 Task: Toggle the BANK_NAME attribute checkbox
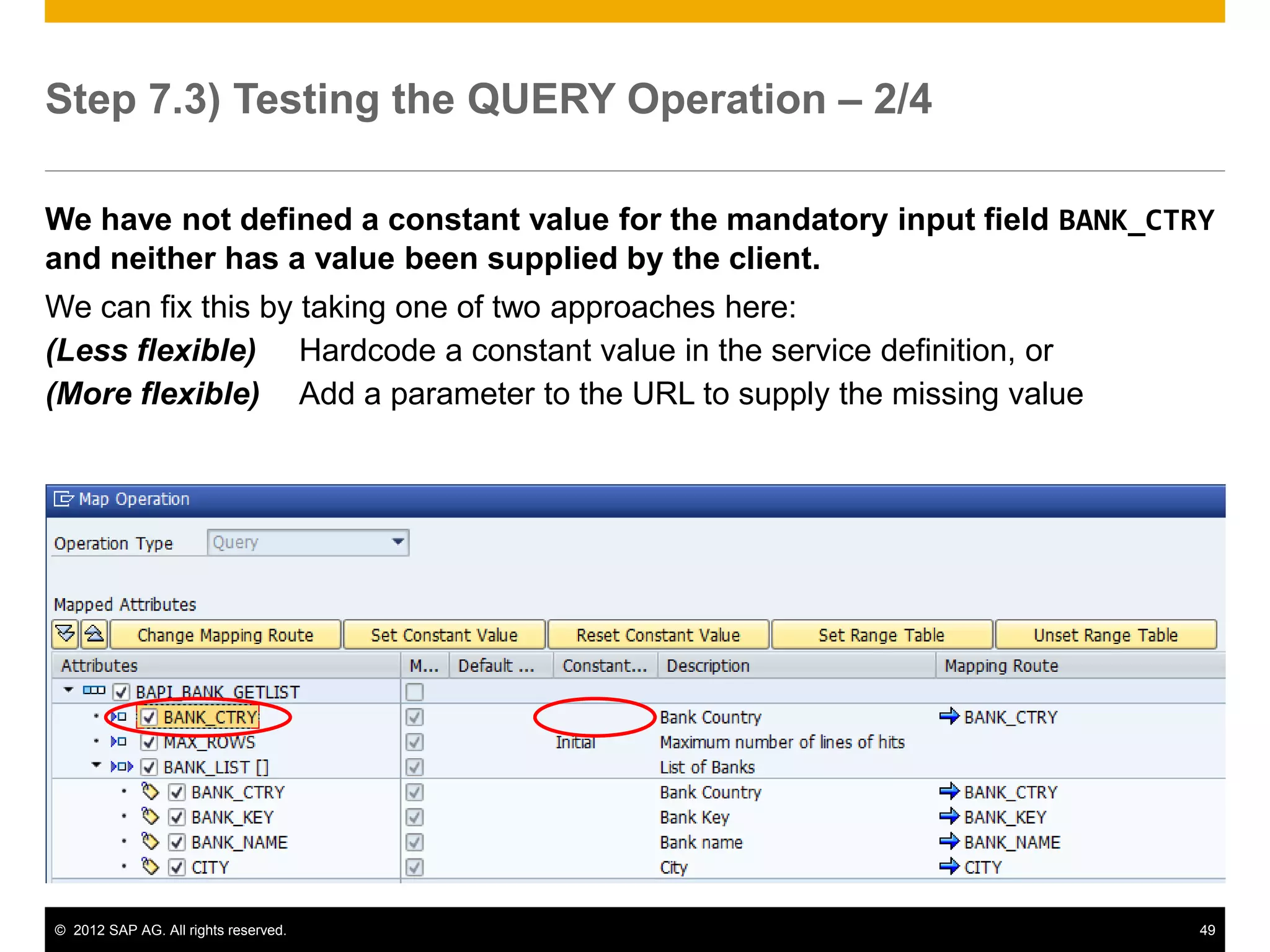[177, 842]
